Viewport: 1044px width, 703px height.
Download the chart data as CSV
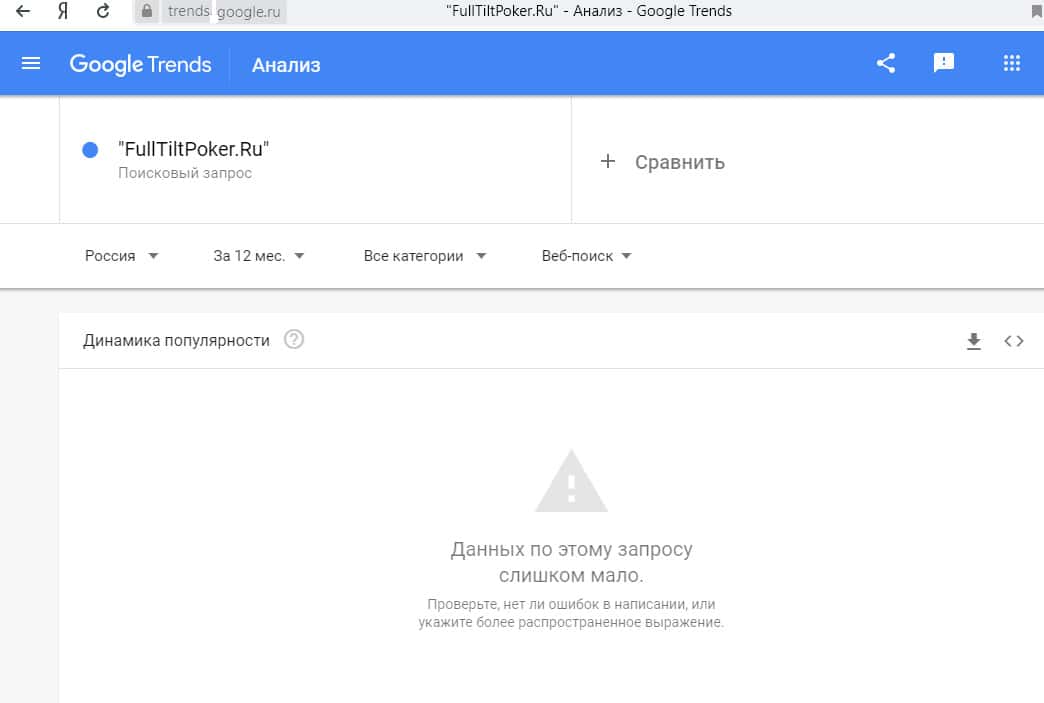click(x=973, y=341)
